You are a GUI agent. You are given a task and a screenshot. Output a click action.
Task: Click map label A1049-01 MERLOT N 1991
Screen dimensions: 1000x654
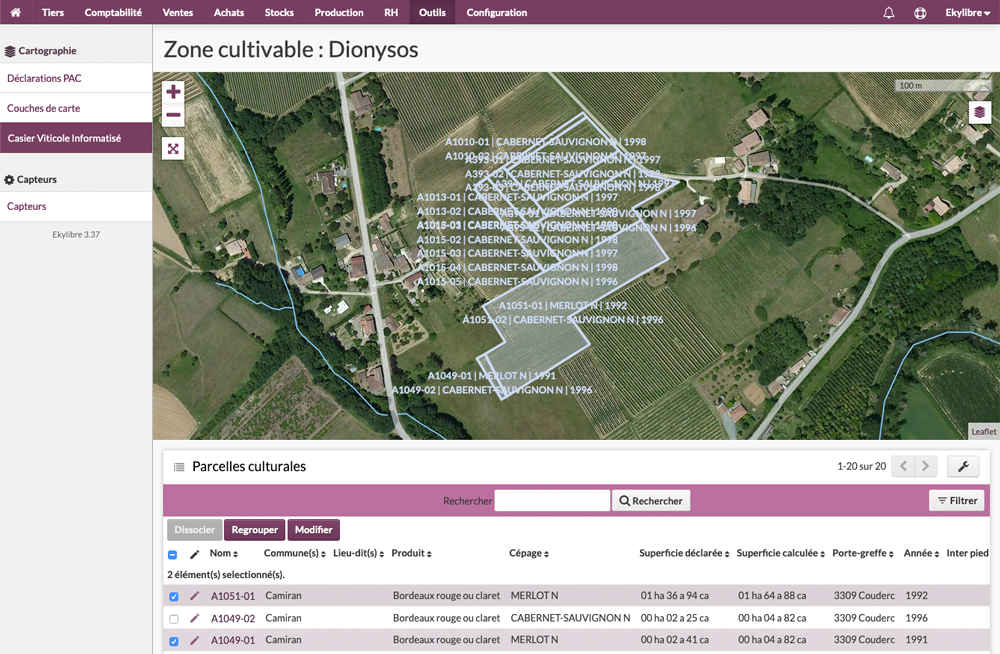(x=491, y=376)
